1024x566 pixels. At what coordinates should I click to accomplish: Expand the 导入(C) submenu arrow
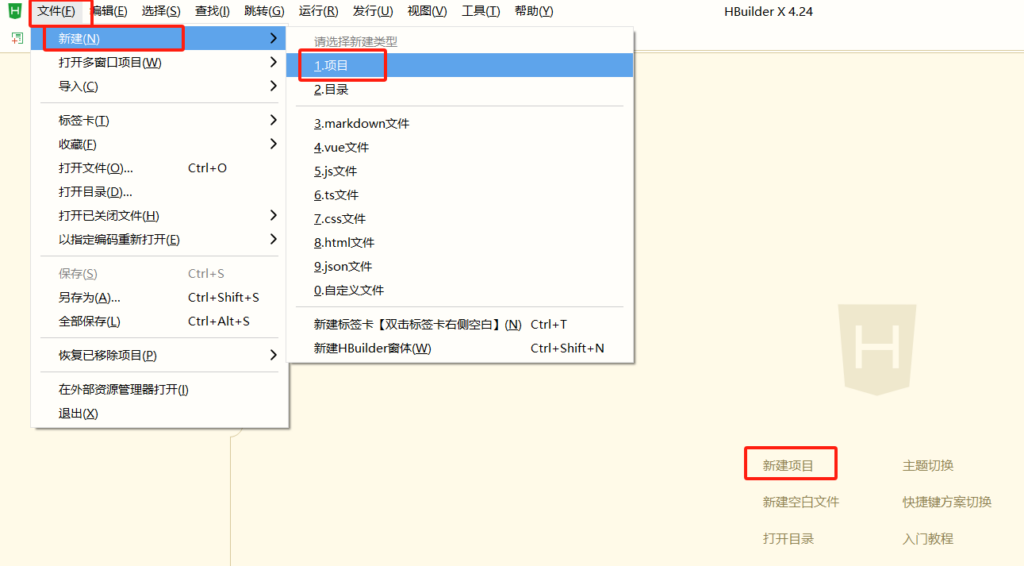[x=273, y=86]
